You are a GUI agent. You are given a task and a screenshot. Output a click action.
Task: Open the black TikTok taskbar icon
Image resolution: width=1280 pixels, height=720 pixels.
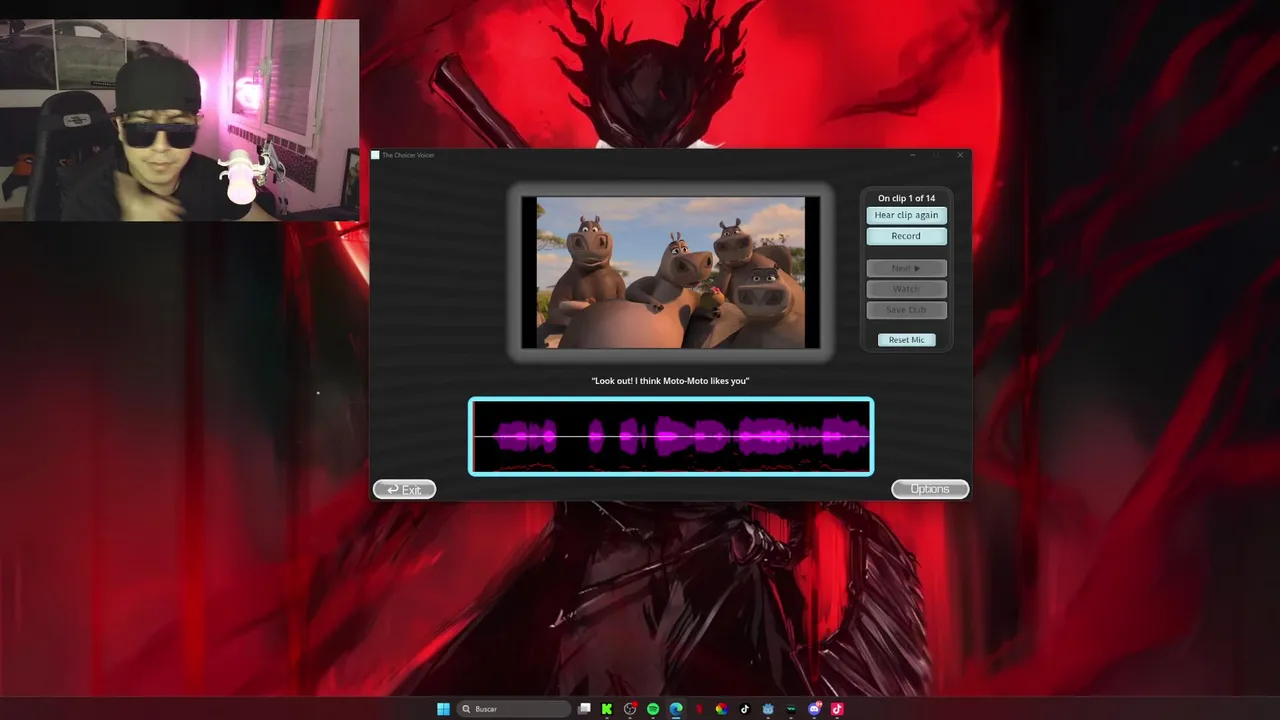(x=745, y=709)
